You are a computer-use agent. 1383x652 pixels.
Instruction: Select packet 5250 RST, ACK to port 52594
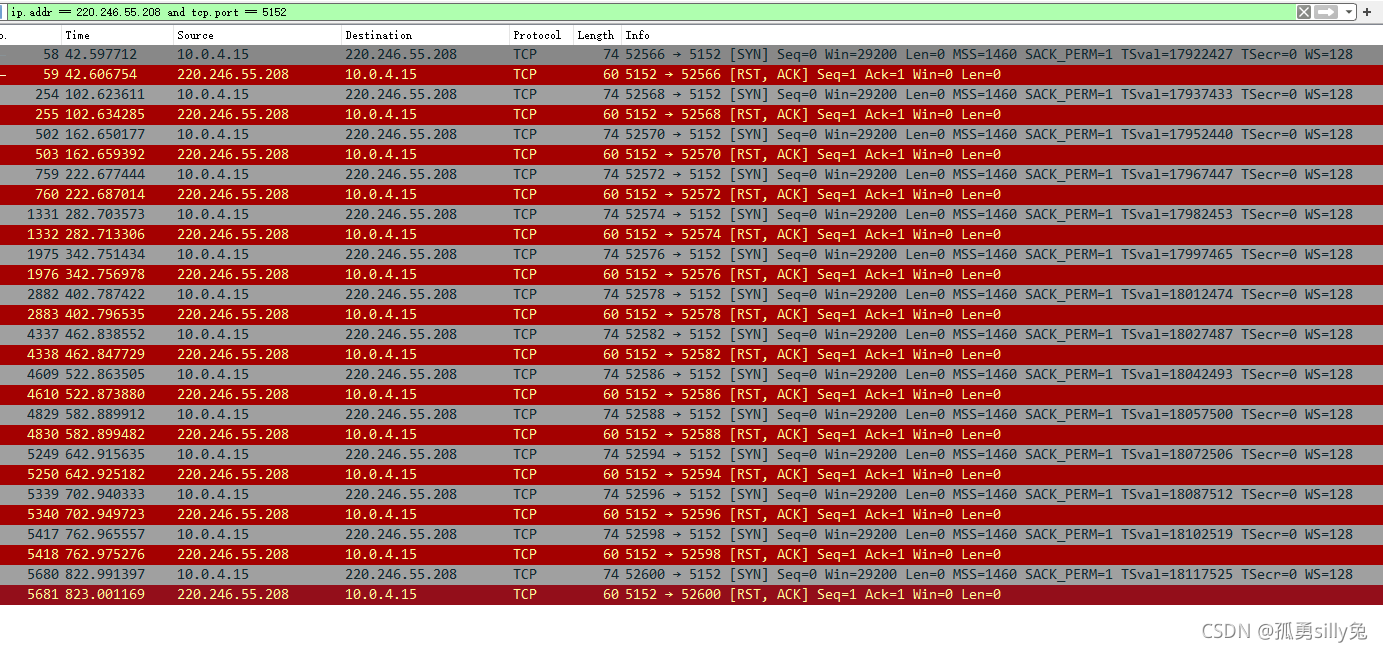pos(691,474)
